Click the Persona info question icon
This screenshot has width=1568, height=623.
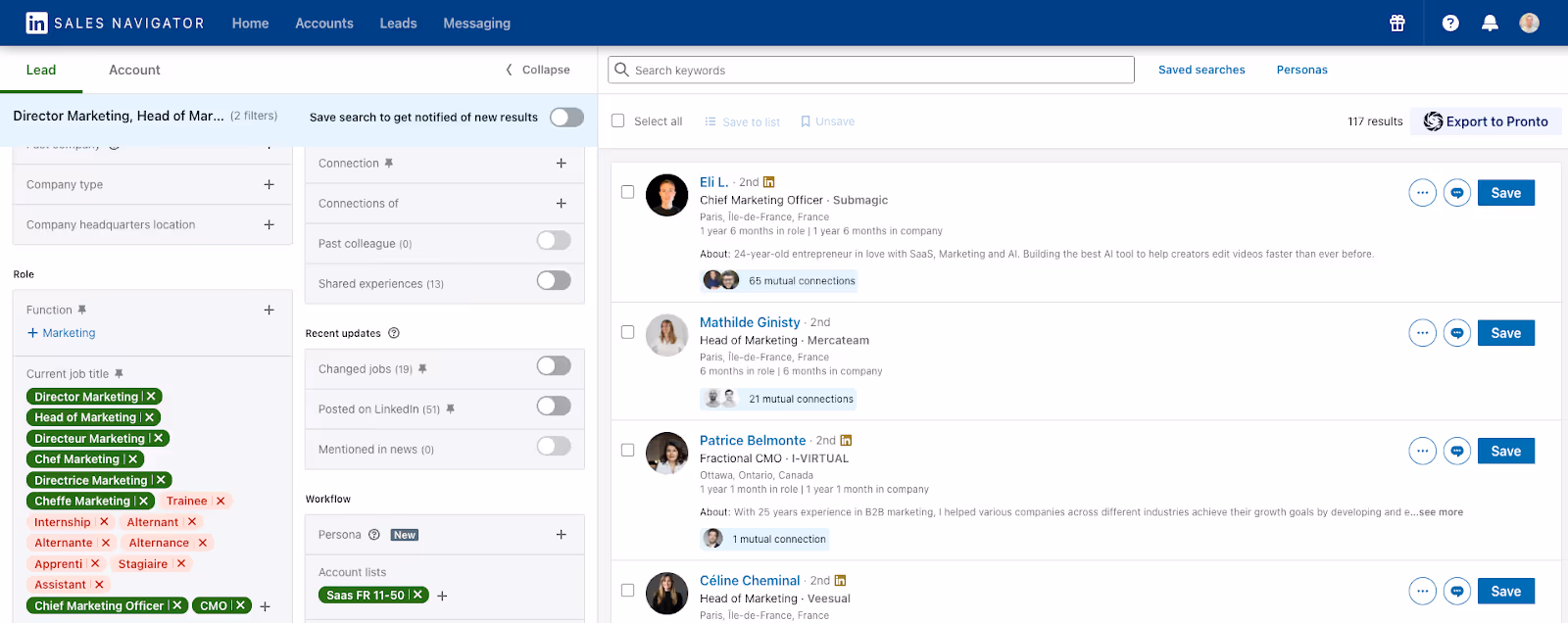373,535
